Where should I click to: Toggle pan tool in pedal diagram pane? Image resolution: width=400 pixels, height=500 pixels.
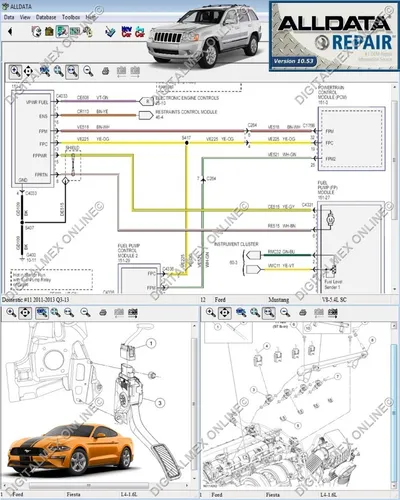click(26, 313)
